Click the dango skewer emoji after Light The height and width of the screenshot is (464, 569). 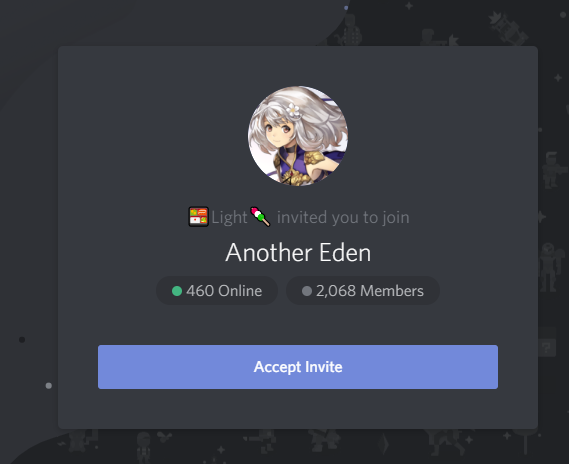click(x=260, y=217)
